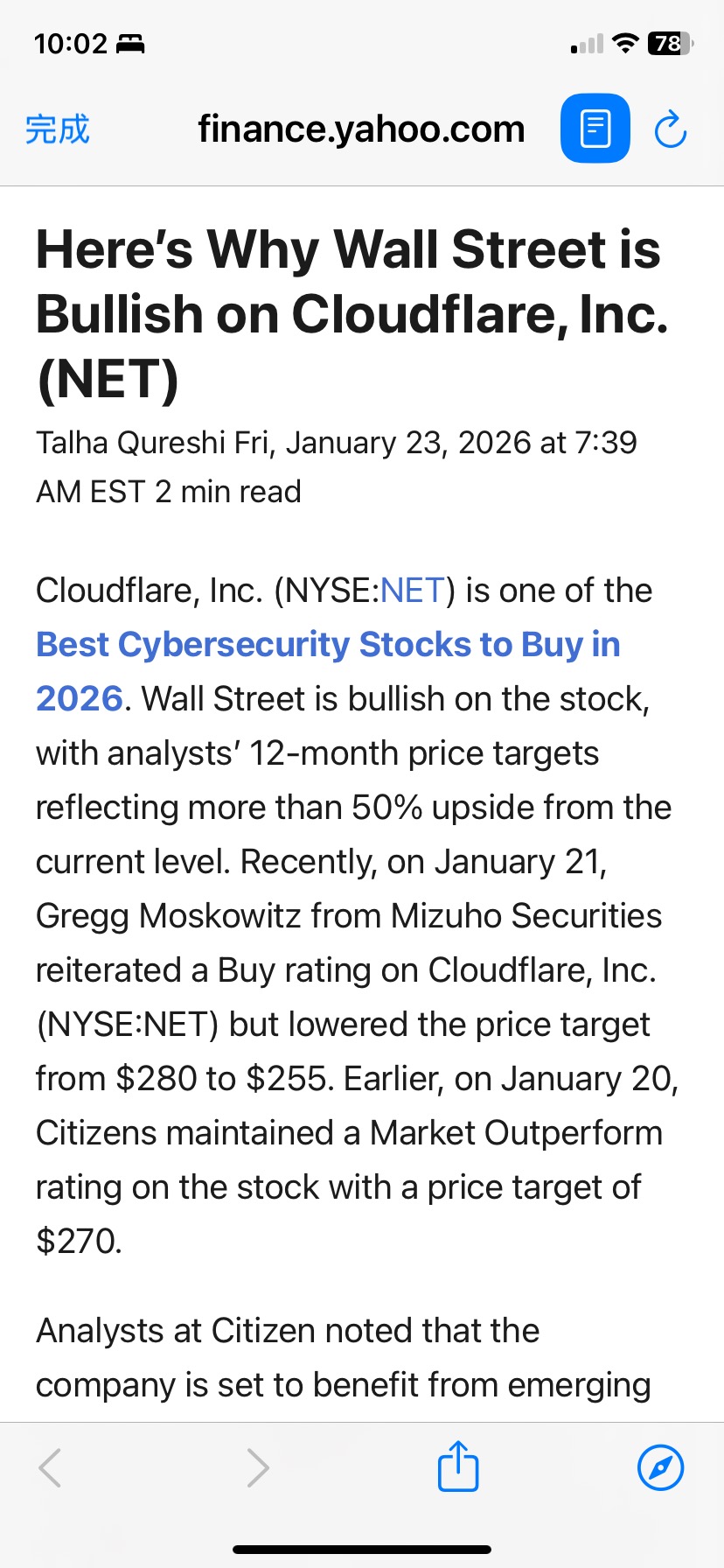Tap the battery level indicator
This screenshot has height=1568, width=724.
tap(670, 43)
